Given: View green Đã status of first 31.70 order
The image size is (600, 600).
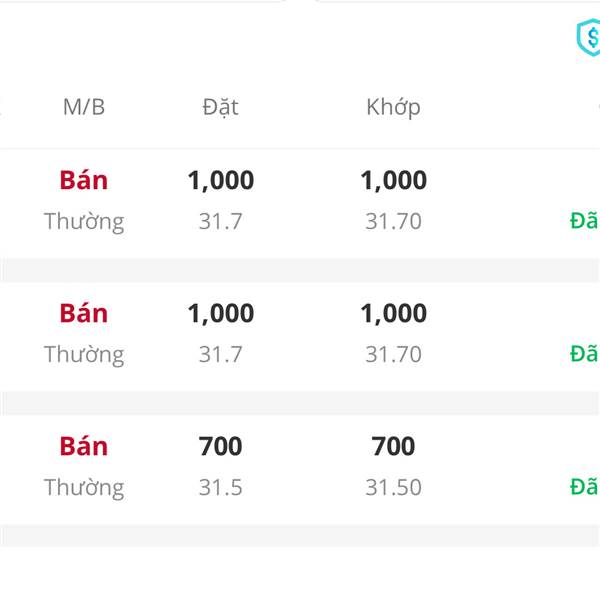Looking at the screenshot, I should pyautogui.click(x=584, y=220).
